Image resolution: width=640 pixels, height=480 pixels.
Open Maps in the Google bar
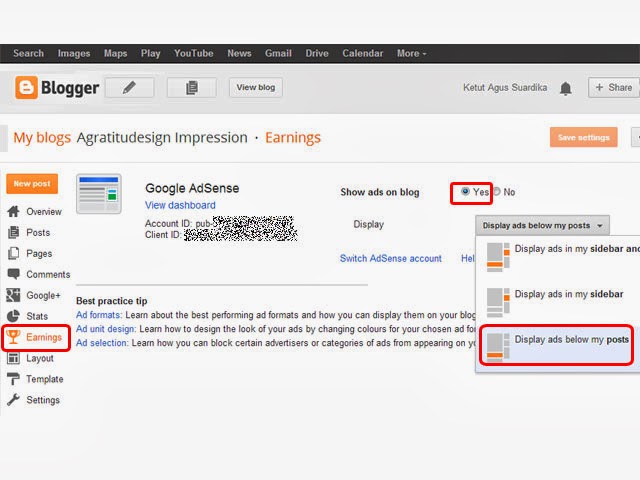coord(116,53)
